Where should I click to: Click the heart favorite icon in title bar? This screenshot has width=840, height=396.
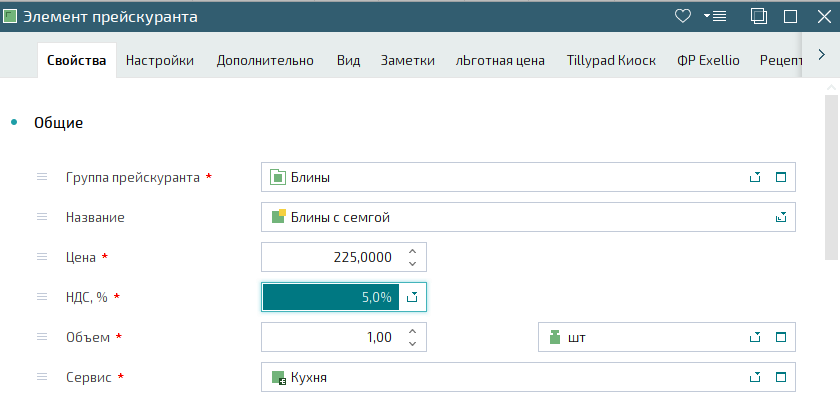click(x=682, y=17)
